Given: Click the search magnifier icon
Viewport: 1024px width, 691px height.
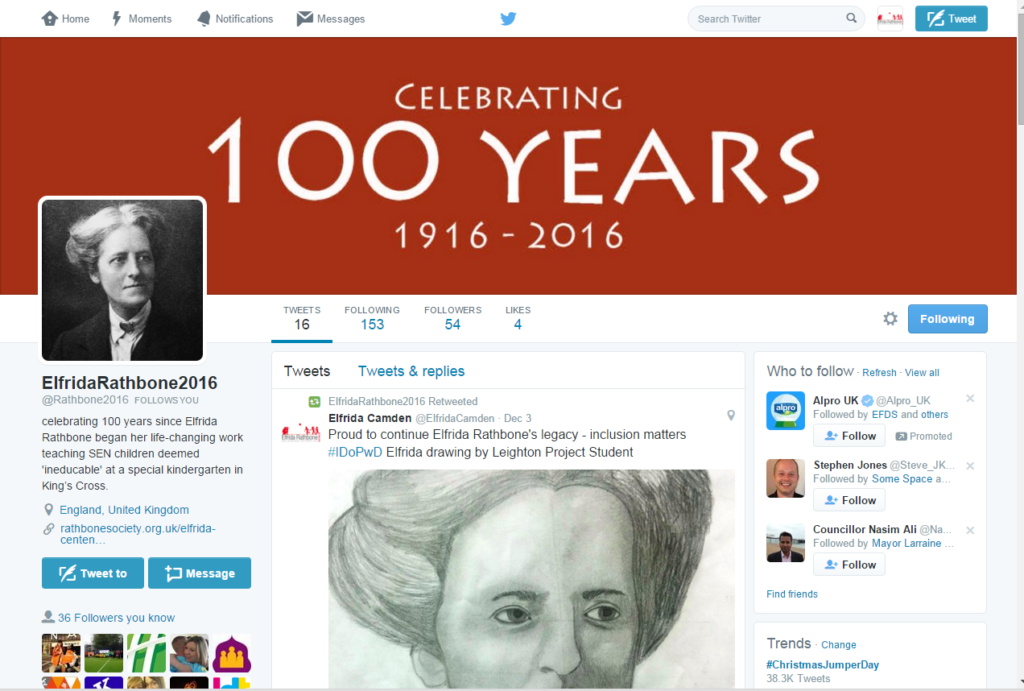Looking at the screenshot, I should click(851, 18).
